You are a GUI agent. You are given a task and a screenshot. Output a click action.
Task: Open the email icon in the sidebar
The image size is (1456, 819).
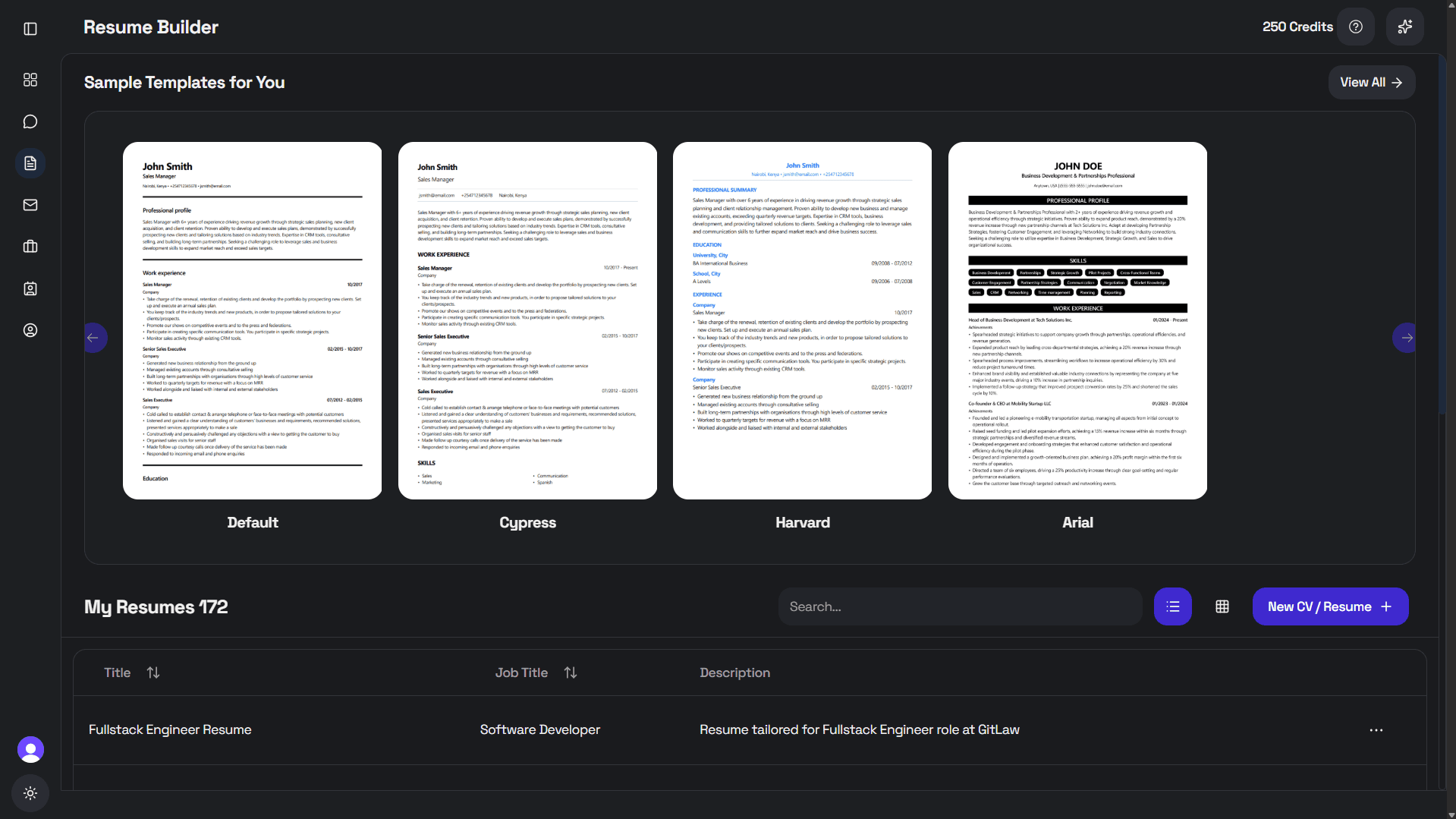[x=30, y=204]
